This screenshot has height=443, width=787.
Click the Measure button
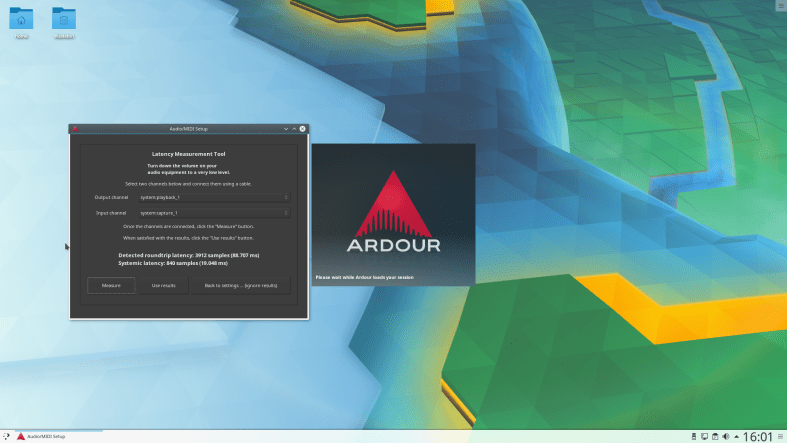(111, 286)
